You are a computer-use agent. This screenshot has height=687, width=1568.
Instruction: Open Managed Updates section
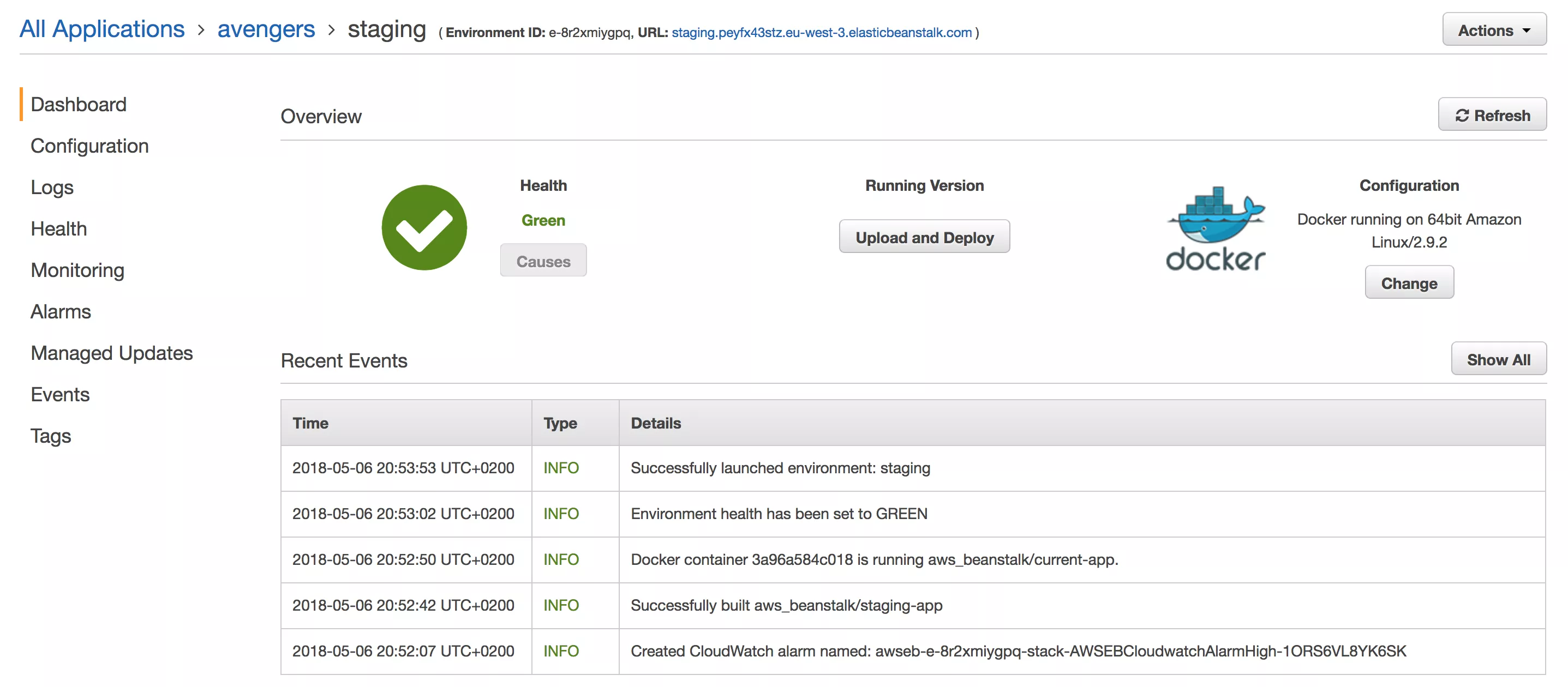tap(111, 352)
